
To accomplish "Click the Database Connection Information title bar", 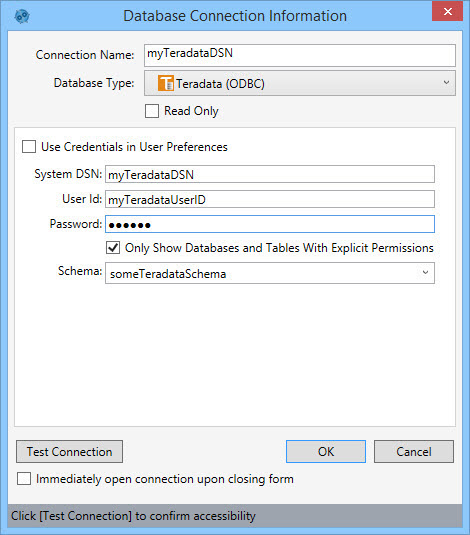I will [235, 16].
